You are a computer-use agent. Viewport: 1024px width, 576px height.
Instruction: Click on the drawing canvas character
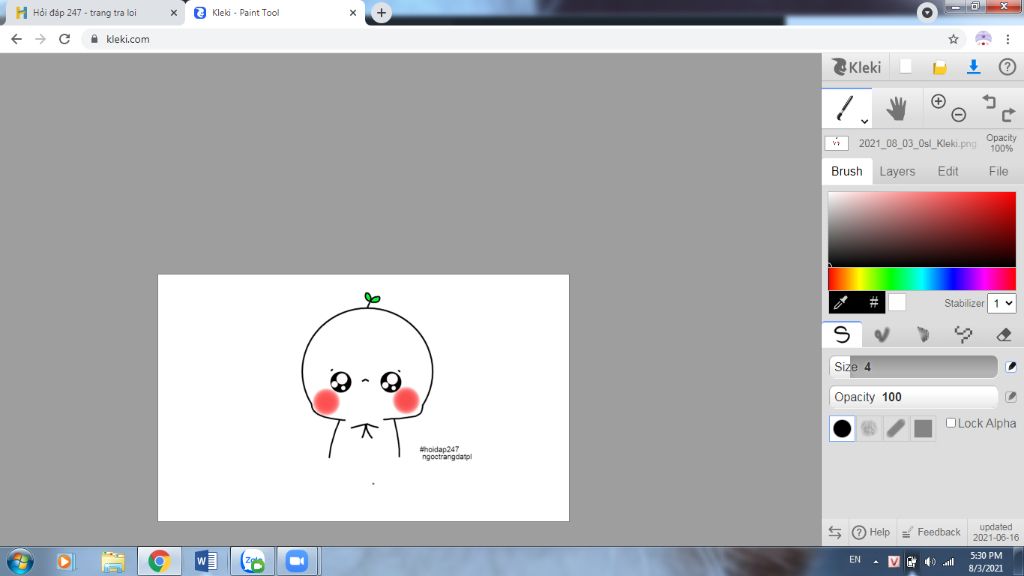point(367,376)
